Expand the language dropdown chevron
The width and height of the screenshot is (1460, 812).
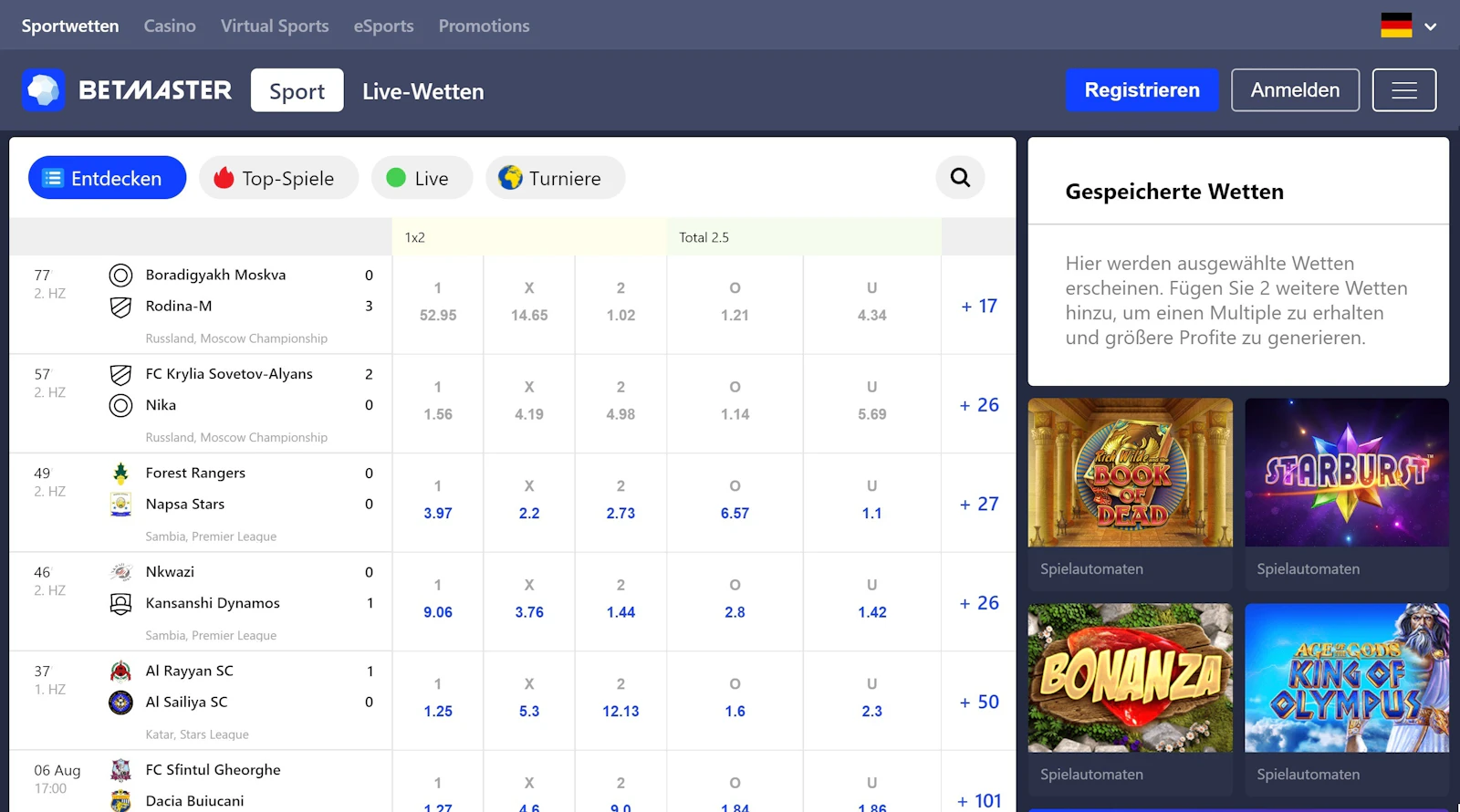(1430, 26)
